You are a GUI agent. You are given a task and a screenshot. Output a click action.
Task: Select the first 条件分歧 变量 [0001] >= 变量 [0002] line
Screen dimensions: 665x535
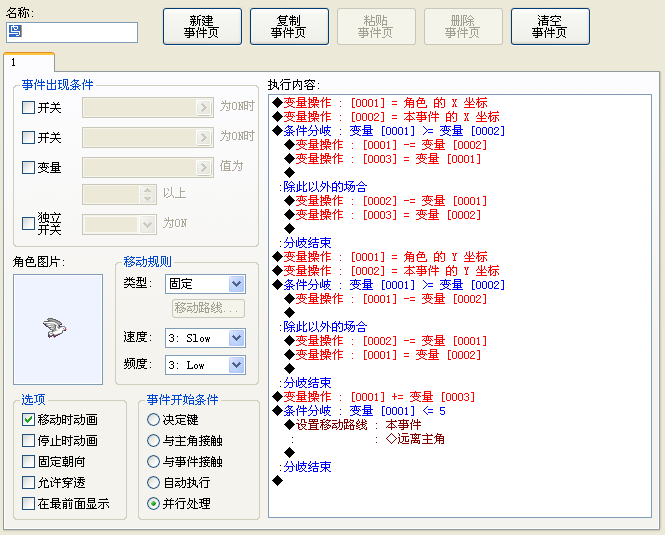click(389, 131)
